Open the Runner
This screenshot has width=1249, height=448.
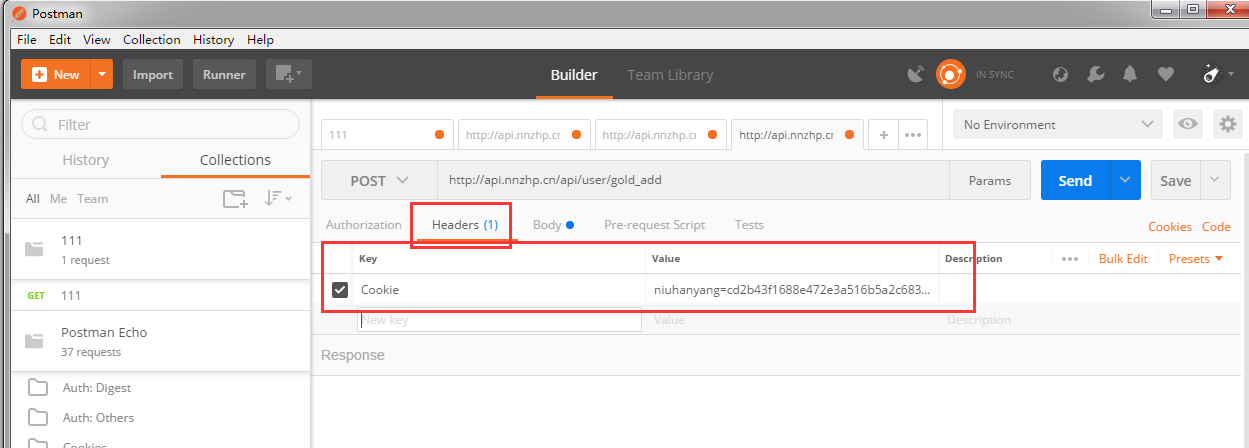pyautogui.click(x=225, y=74)
